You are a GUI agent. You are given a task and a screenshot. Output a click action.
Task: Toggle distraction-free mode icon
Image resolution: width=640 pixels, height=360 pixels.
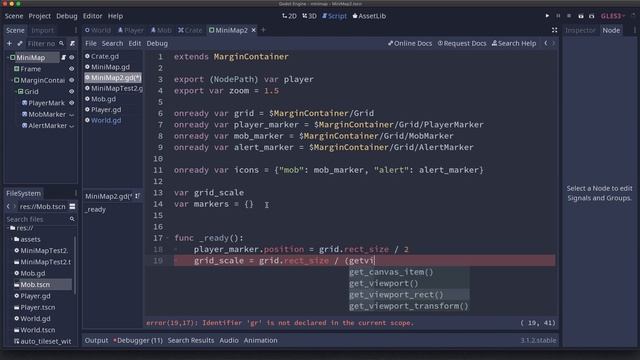[554, 30]
